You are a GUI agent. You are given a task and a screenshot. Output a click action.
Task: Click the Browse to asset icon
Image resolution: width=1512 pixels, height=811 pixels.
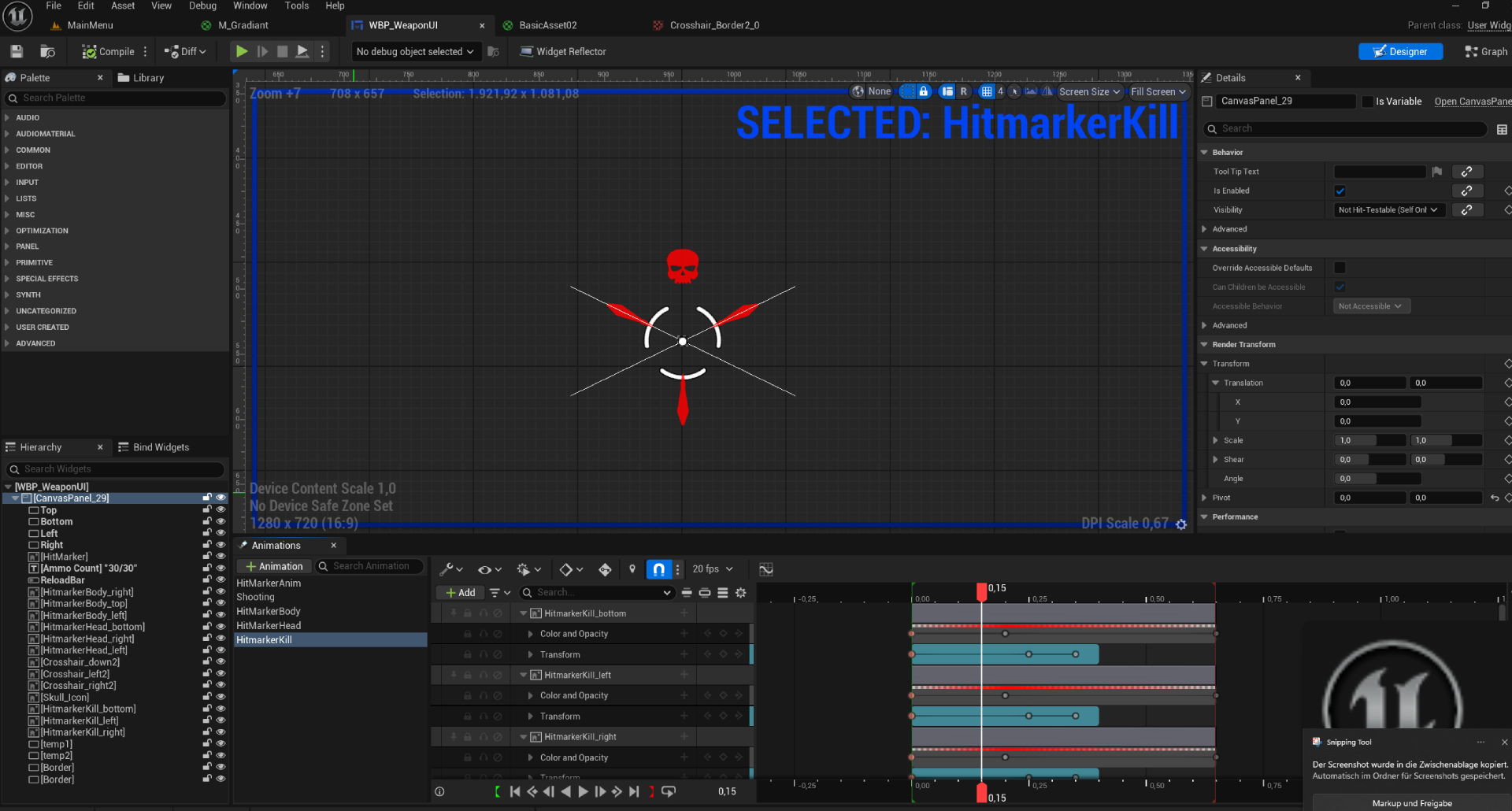click(47, 52)
